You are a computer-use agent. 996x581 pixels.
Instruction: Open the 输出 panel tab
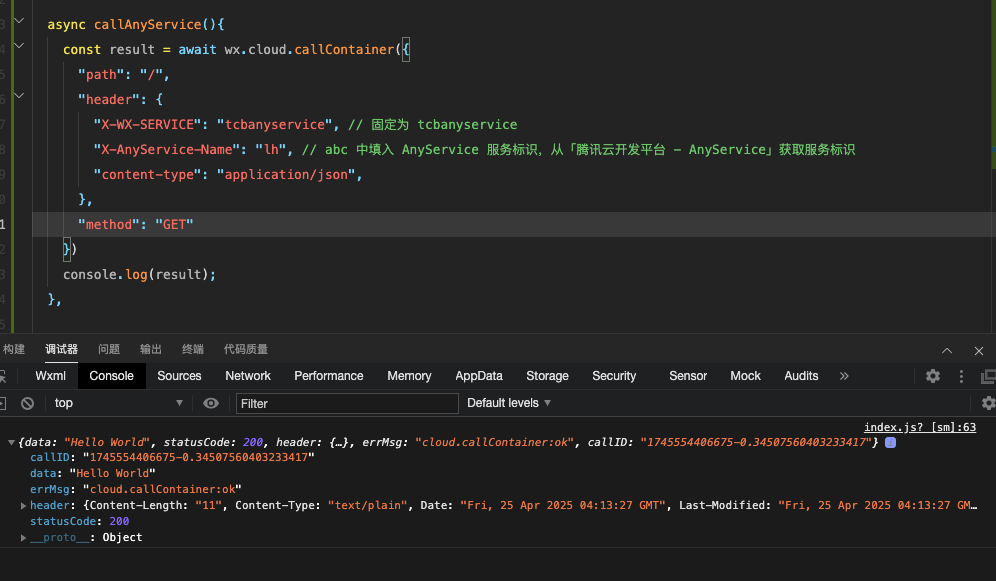coord(151,349)
